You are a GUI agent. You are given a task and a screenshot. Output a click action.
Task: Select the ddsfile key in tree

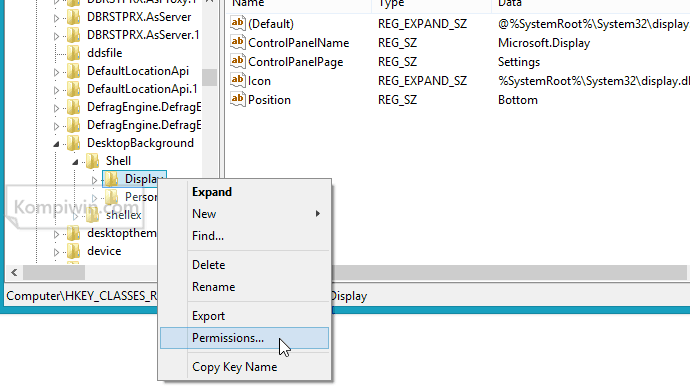tap(104, 53)
